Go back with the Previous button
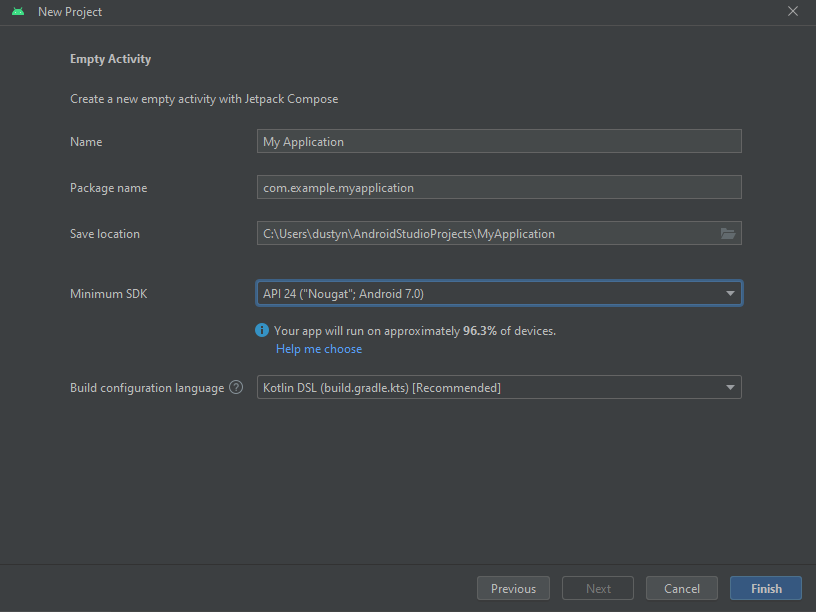The width and height of the screenshot is (816, 612). (513, 589)
